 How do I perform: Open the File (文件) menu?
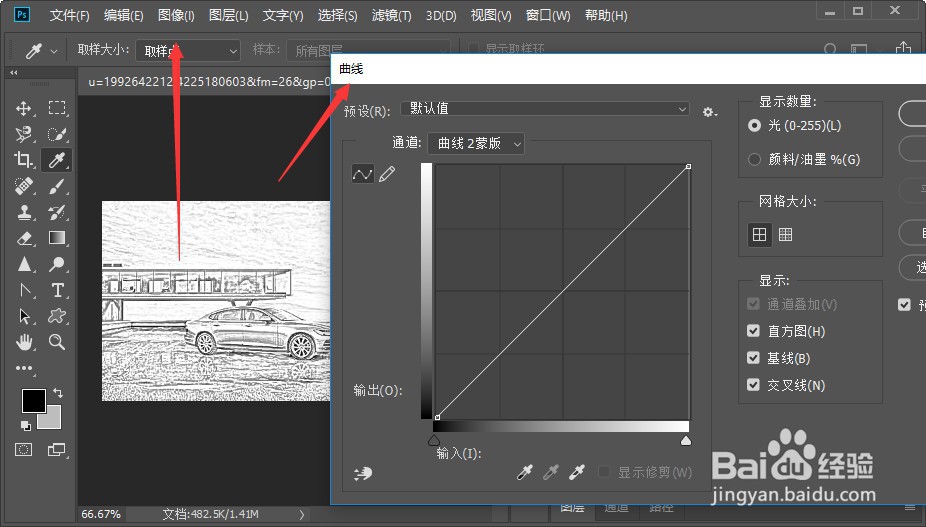[70, 15]
